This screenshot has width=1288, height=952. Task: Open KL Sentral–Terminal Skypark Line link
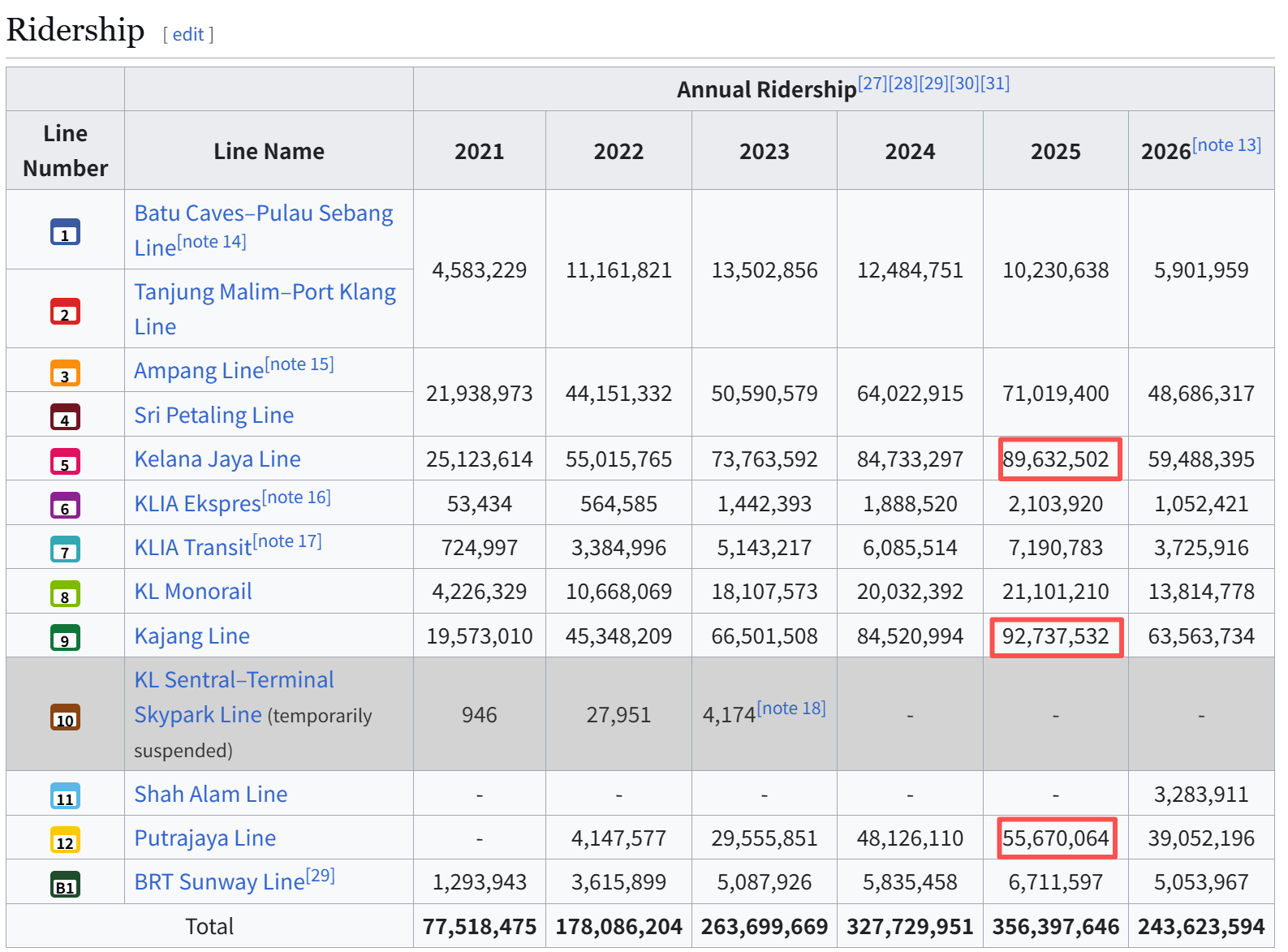(x=234, y=697)
